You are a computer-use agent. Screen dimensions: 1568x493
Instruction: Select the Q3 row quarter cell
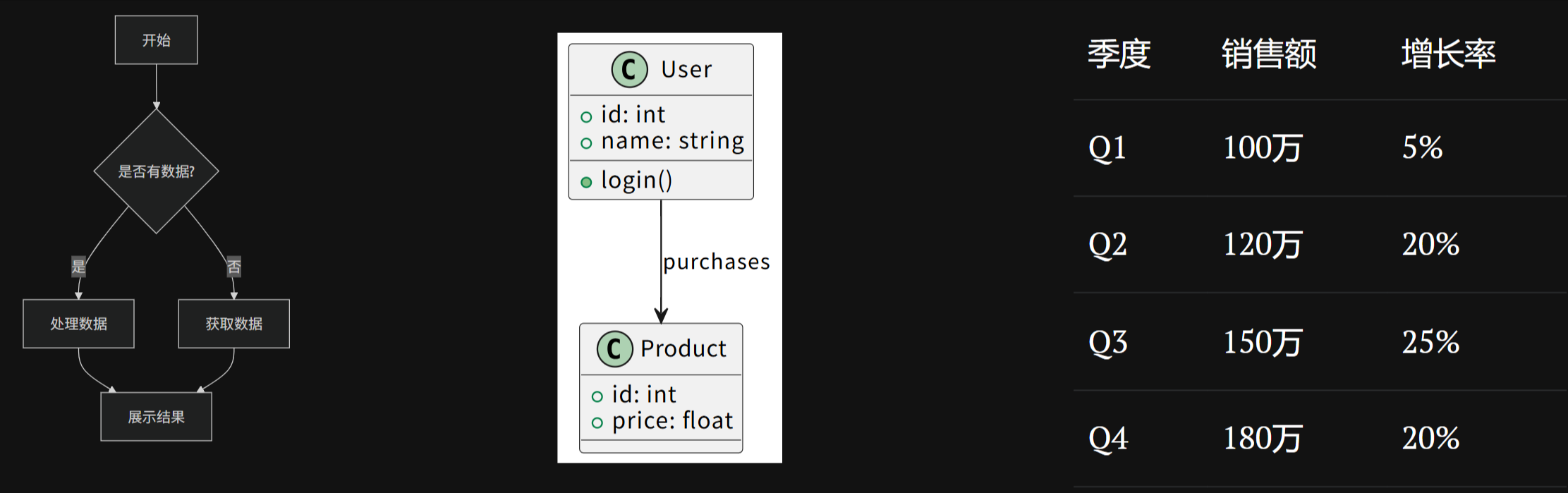[1108, 342]
